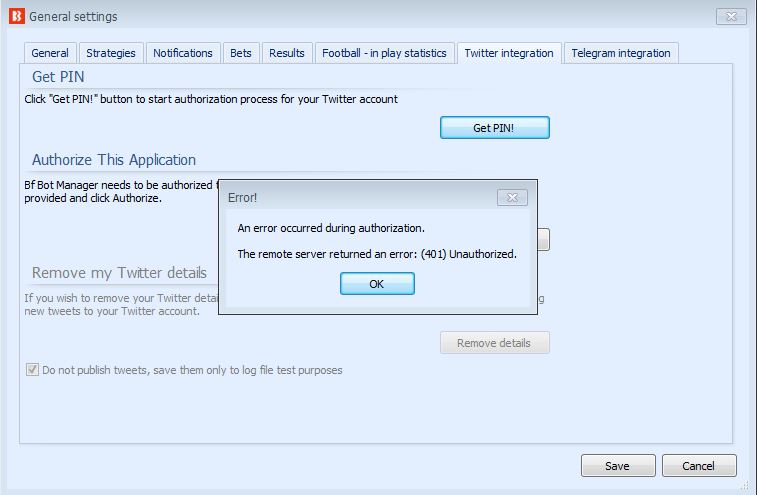
Task: Open the Notifications tab
Action: point(183,53)
